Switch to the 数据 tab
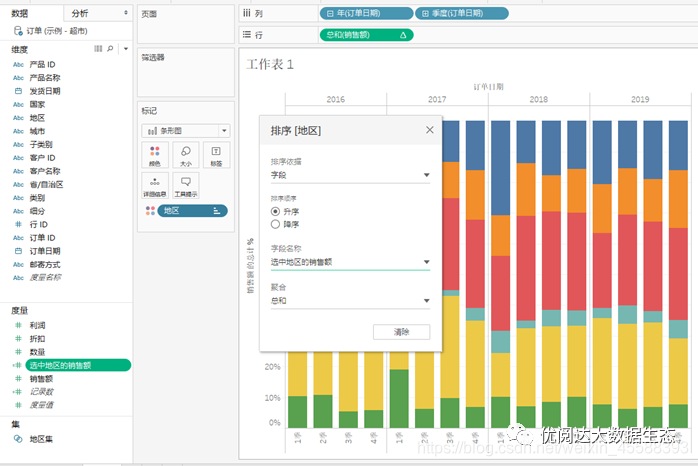 pyautogui.click(x=20, y=13)
